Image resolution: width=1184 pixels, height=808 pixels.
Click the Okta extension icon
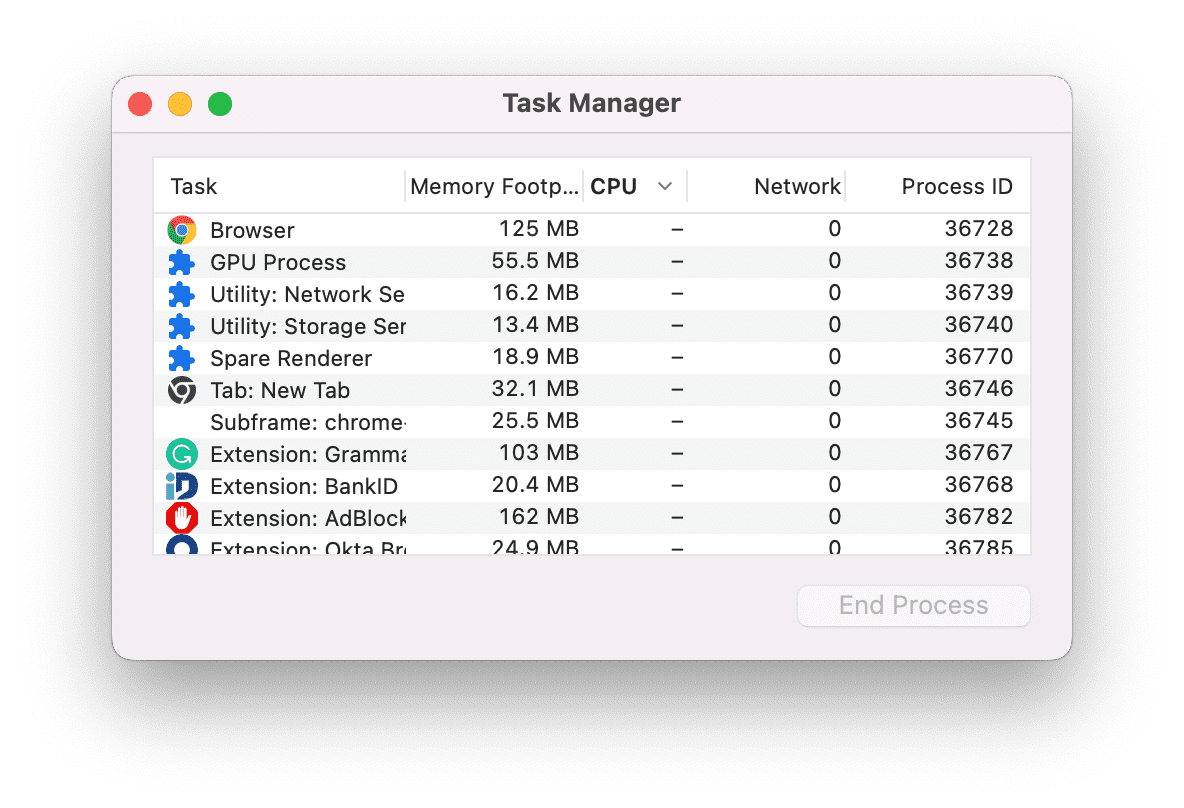pyautogui.click(x=181, y=545)
